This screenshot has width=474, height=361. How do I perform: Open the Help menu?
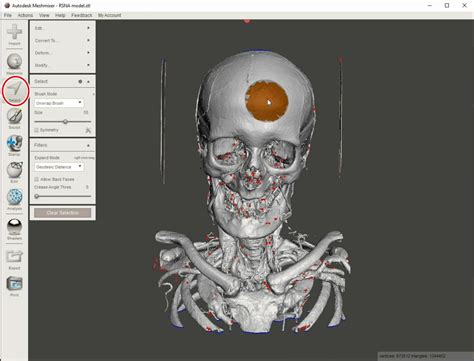click(x=60, y=15)
